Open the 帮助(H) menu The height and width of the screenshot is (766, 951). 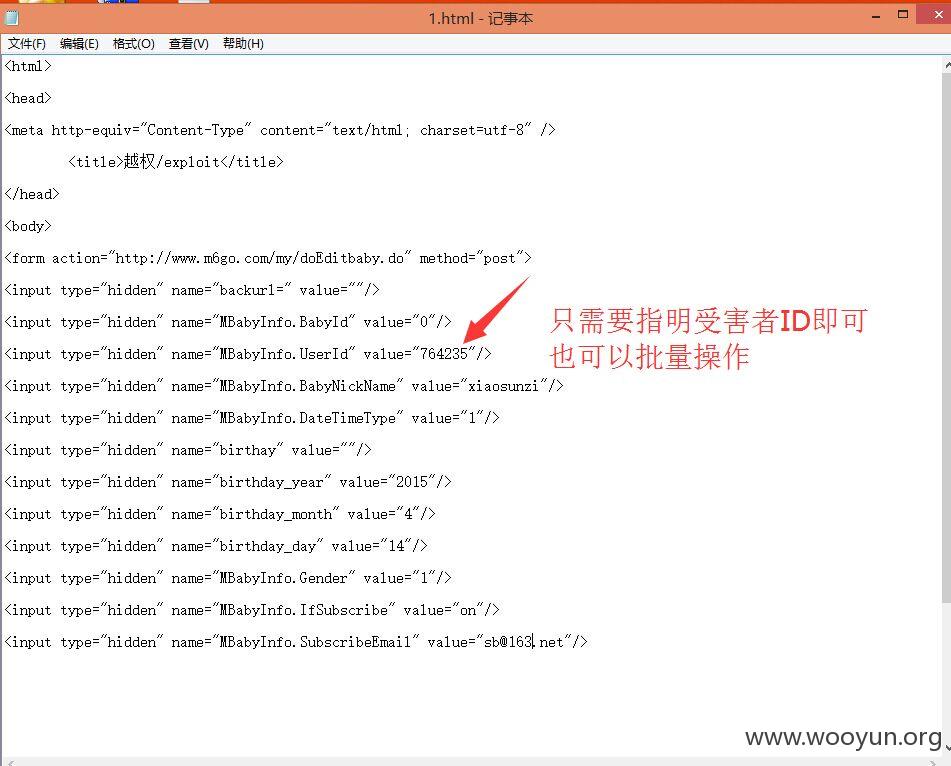[x=243, y=44]
